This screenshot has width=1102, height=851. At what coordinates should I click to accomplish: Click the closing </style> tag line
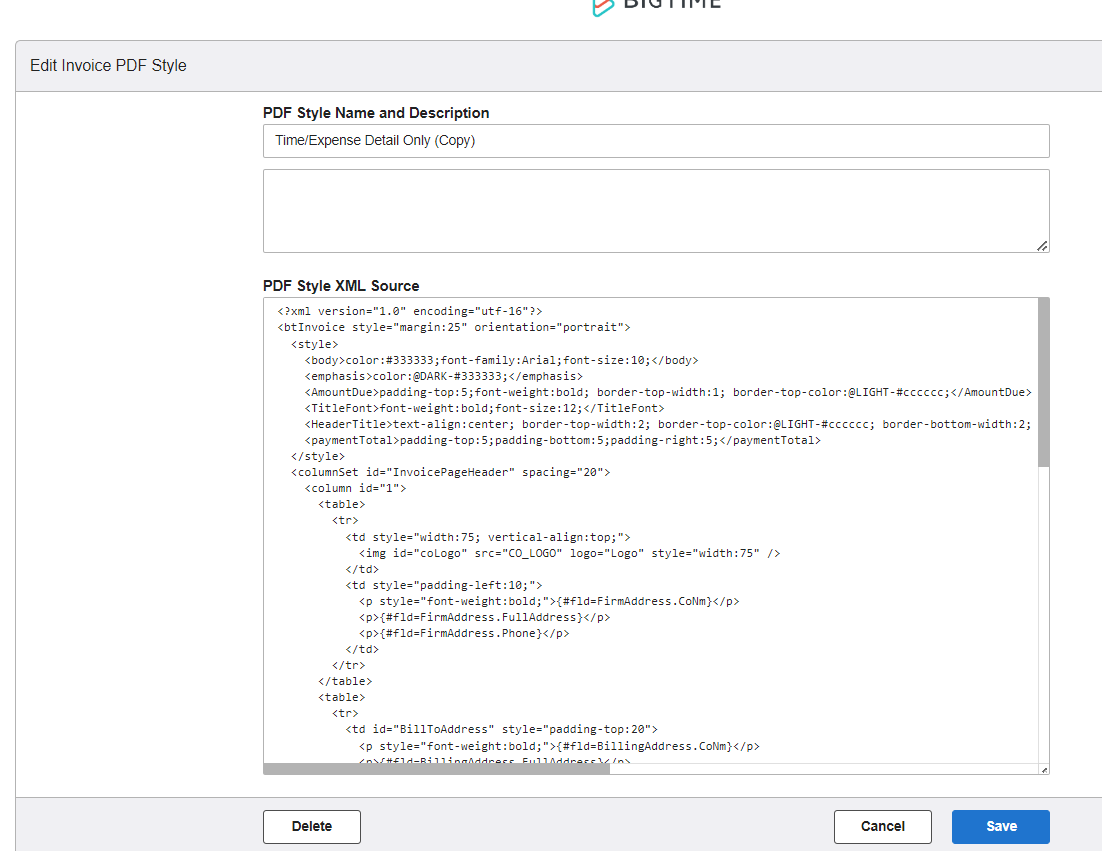[318, 457]
